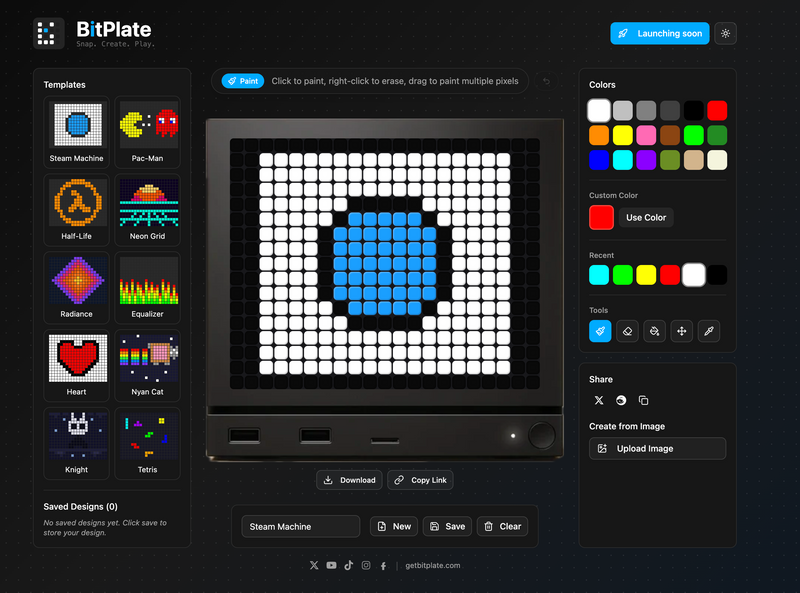Click the download icon on Download button
Viewport: 800px width, 593px height.
coord(327,480)
